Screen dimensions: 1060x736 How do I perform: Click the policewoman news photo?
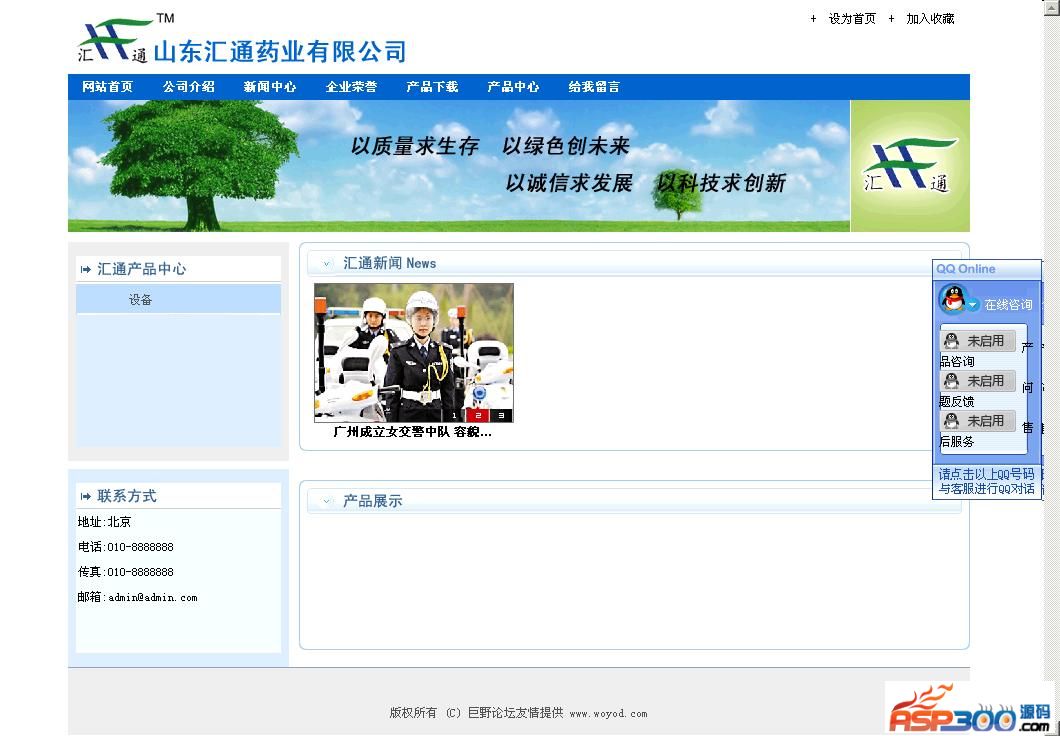coord(414,353)
